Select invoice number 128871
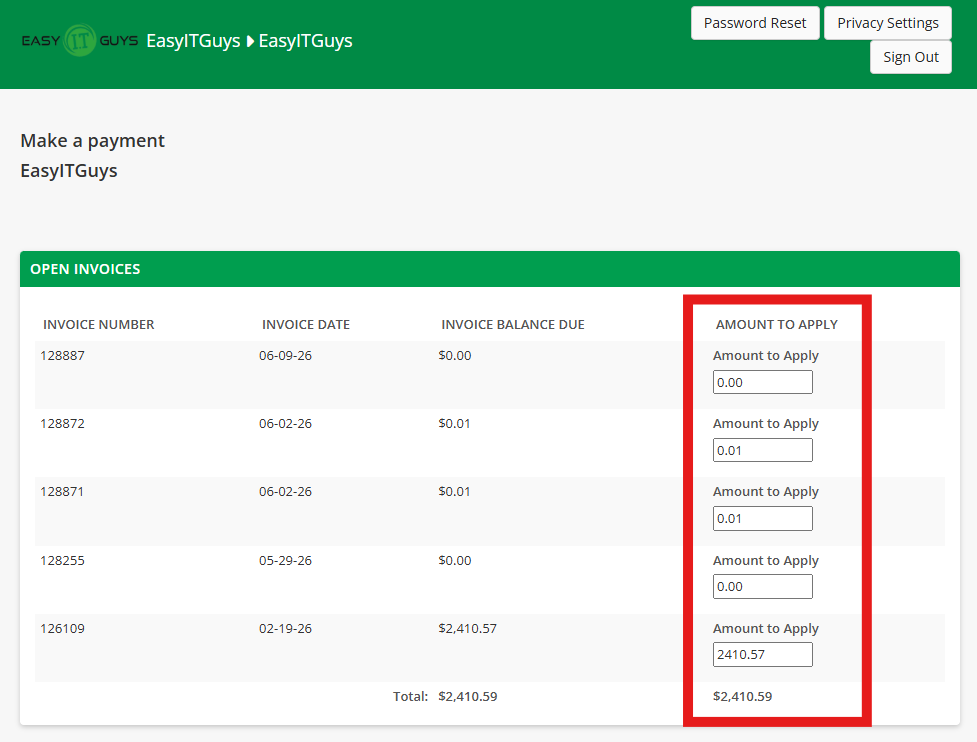This screenshot has width=977, height=742. pyautogui.click(x=62, y=492)
